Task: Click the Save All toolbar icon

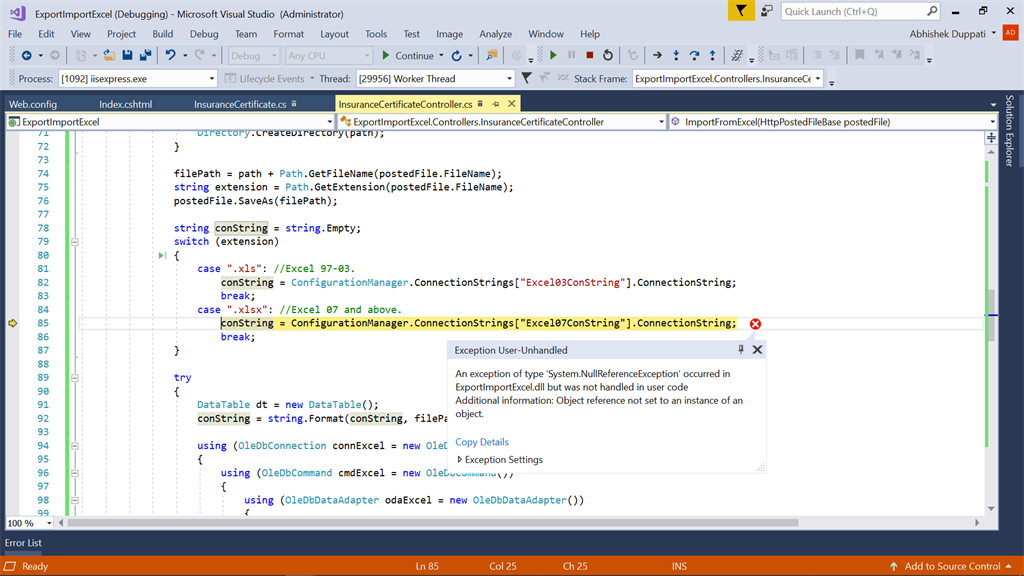Action: 145,56
